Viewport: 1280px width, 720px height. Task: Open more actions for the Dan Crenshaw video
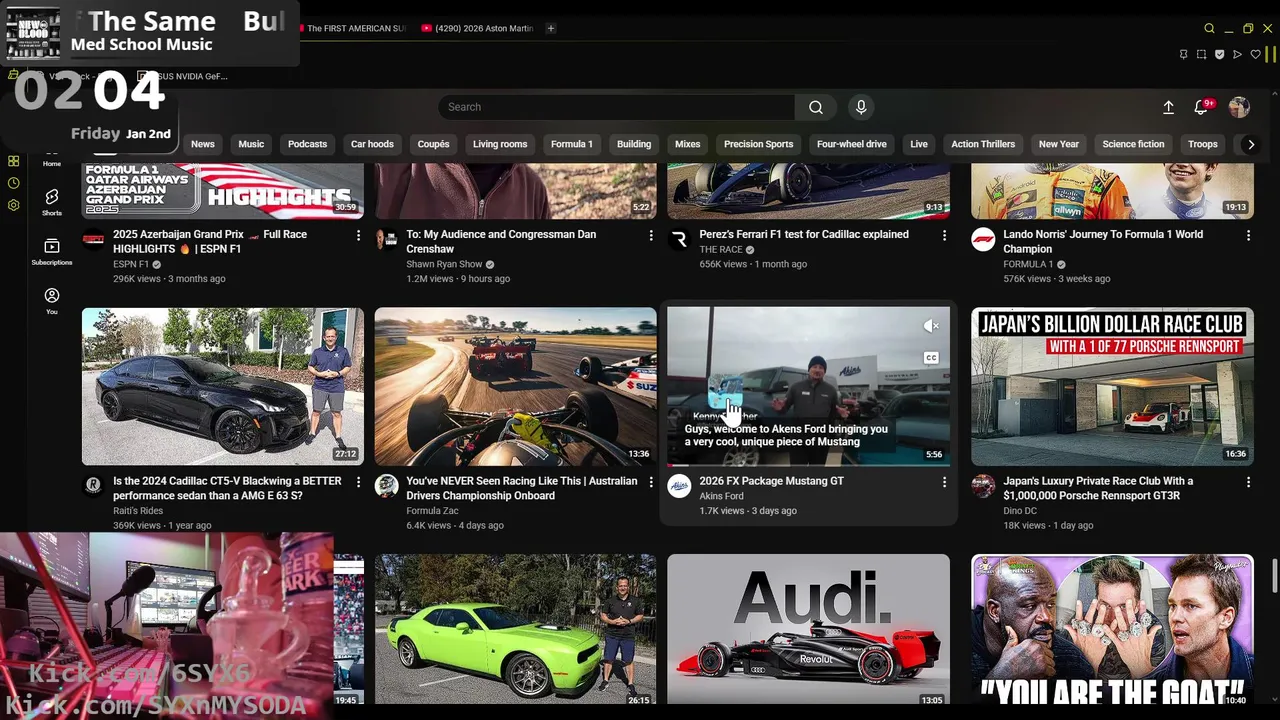(651, 235)
